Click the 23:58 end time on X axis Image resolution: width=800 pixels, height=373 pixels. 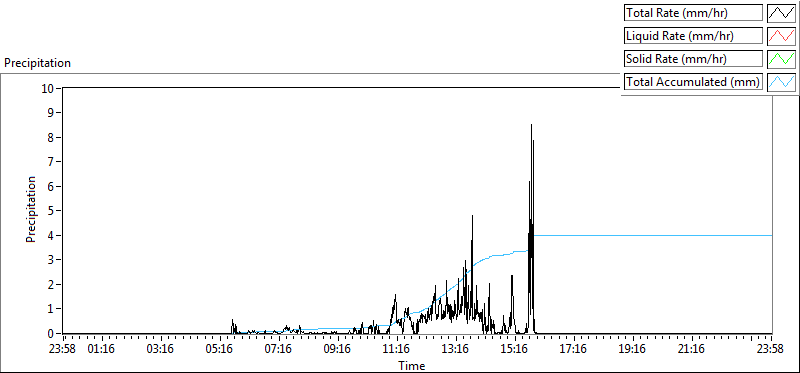click(x=770, y=349)
